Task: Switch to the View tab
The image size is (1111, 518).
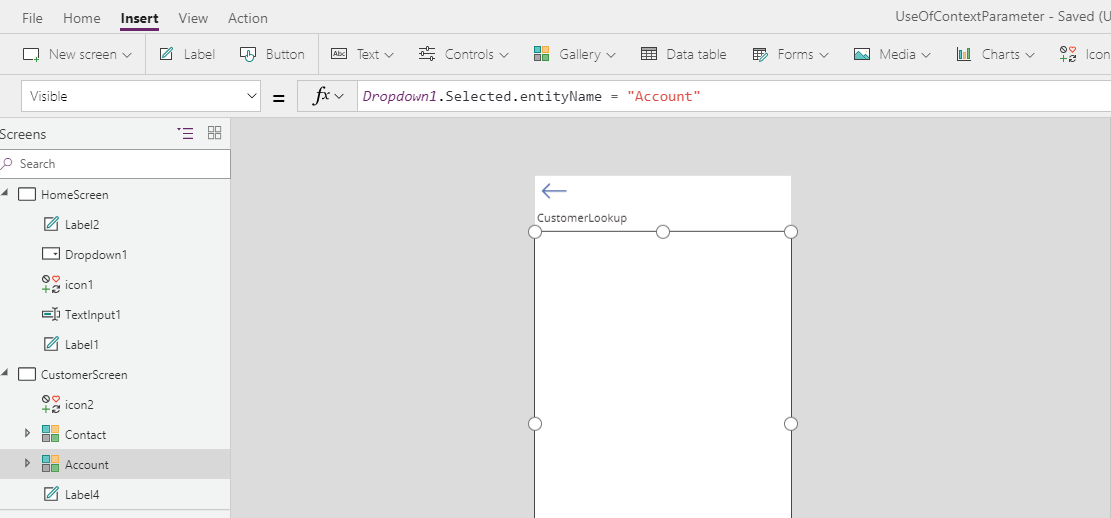Action: pos(193,18)
